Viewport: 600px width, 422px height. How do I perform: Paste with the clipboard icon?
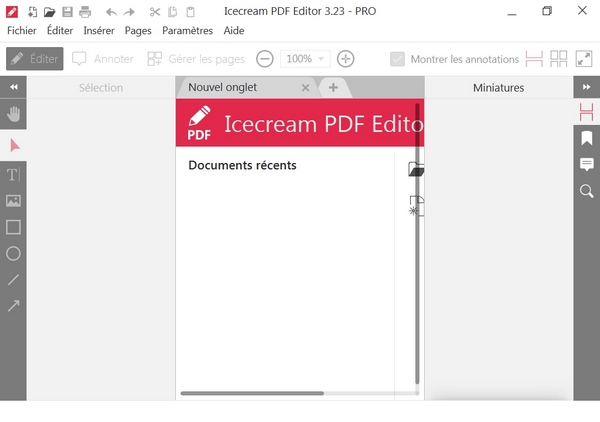tap(190, 12)
